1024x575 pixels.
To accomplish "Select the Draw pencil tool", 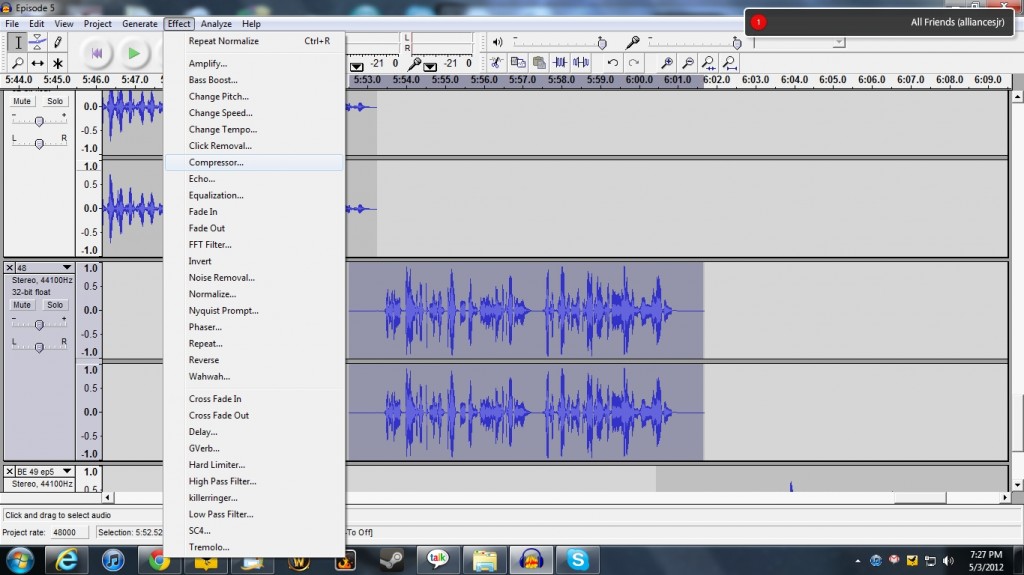I will [x=57, y=42].
